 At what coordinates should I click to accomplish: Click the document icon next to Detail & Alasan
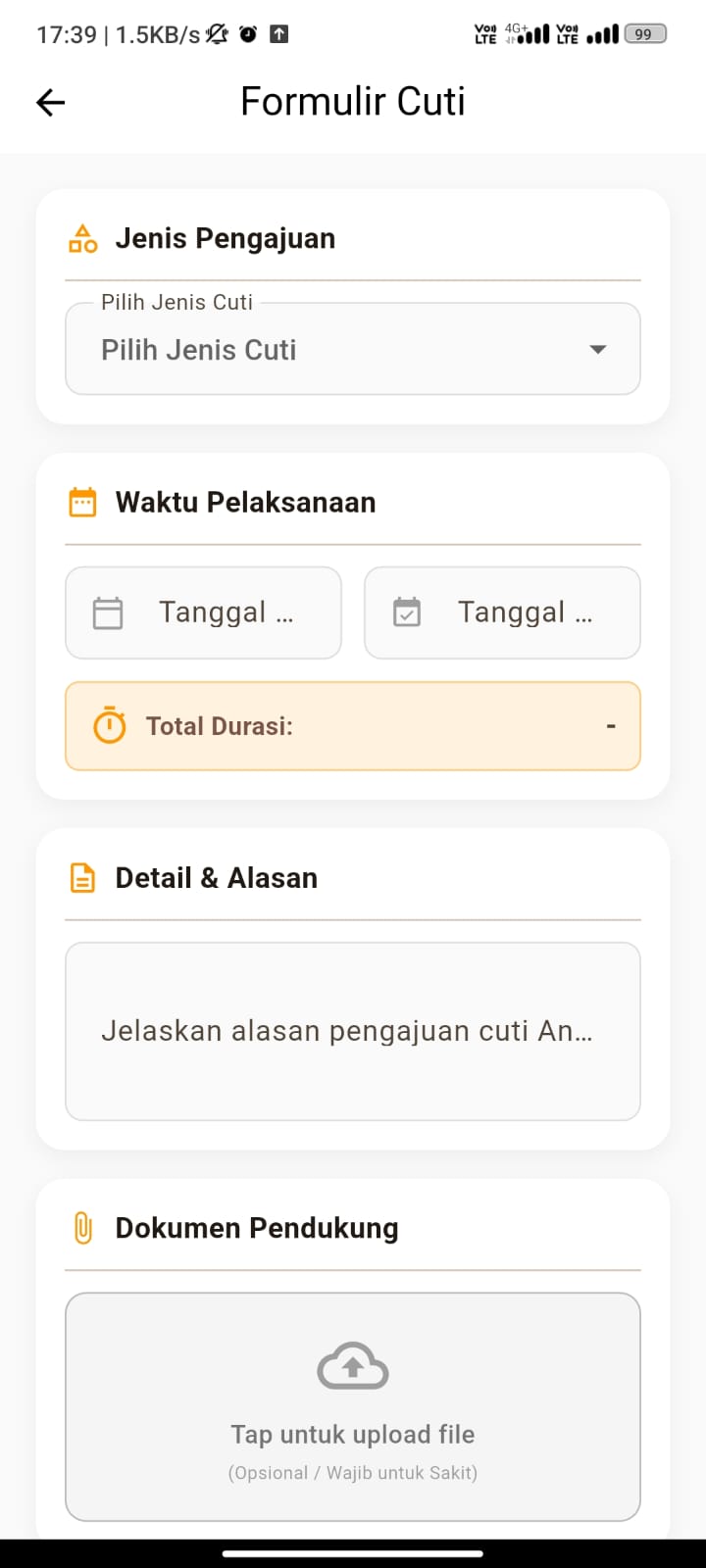(x=82, y=877)
